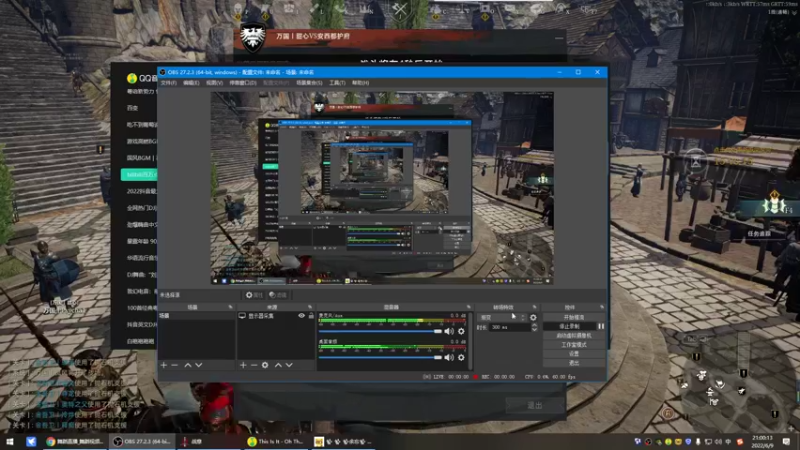
Task: Click the 300 ms transition duration field
Action: click(x=509, y=327)
